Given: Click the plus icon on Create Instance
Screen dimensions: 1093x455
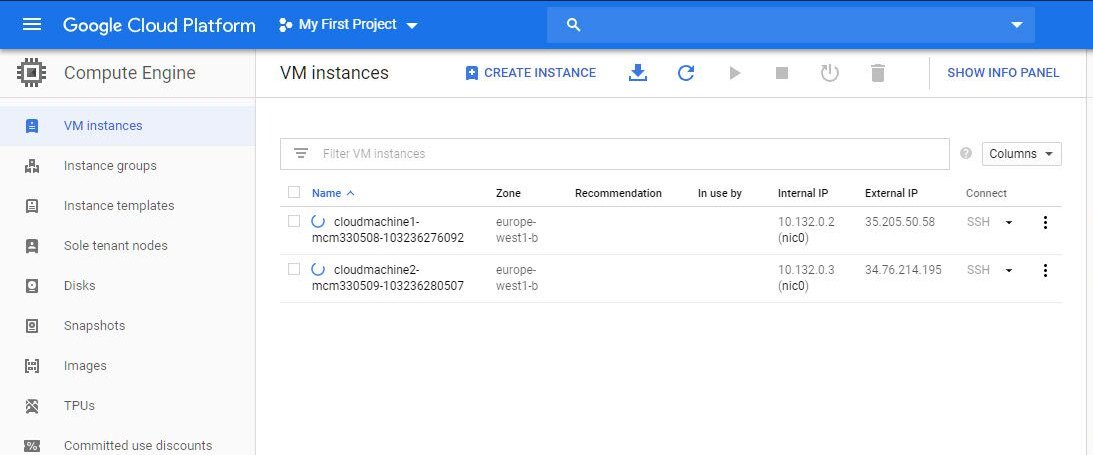Looking at the screenshot, I should click(471, 73).
